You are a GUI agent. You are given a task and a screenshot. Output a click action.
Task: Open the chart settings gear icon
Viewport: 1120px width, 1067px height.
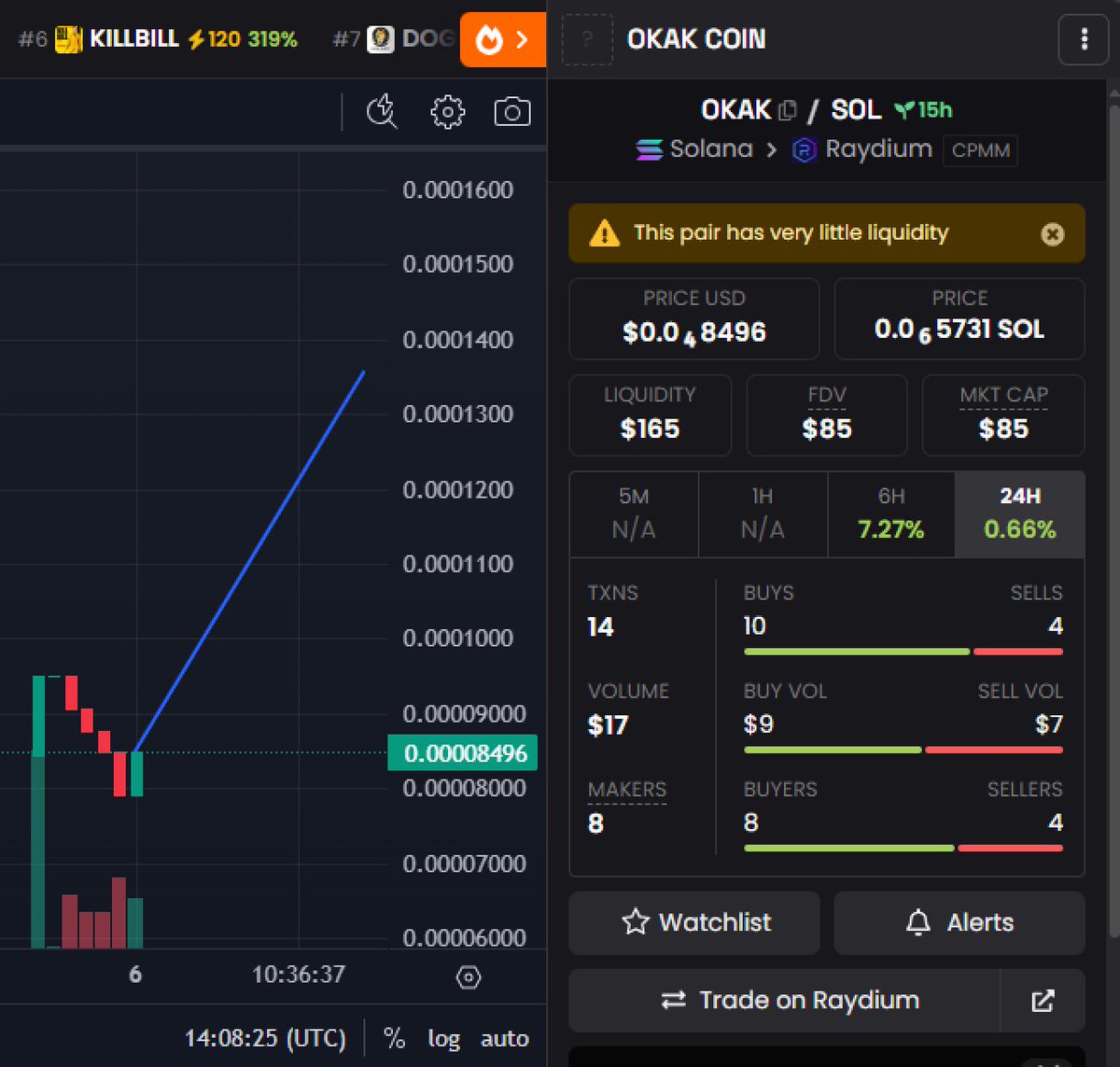coord(447,112)
